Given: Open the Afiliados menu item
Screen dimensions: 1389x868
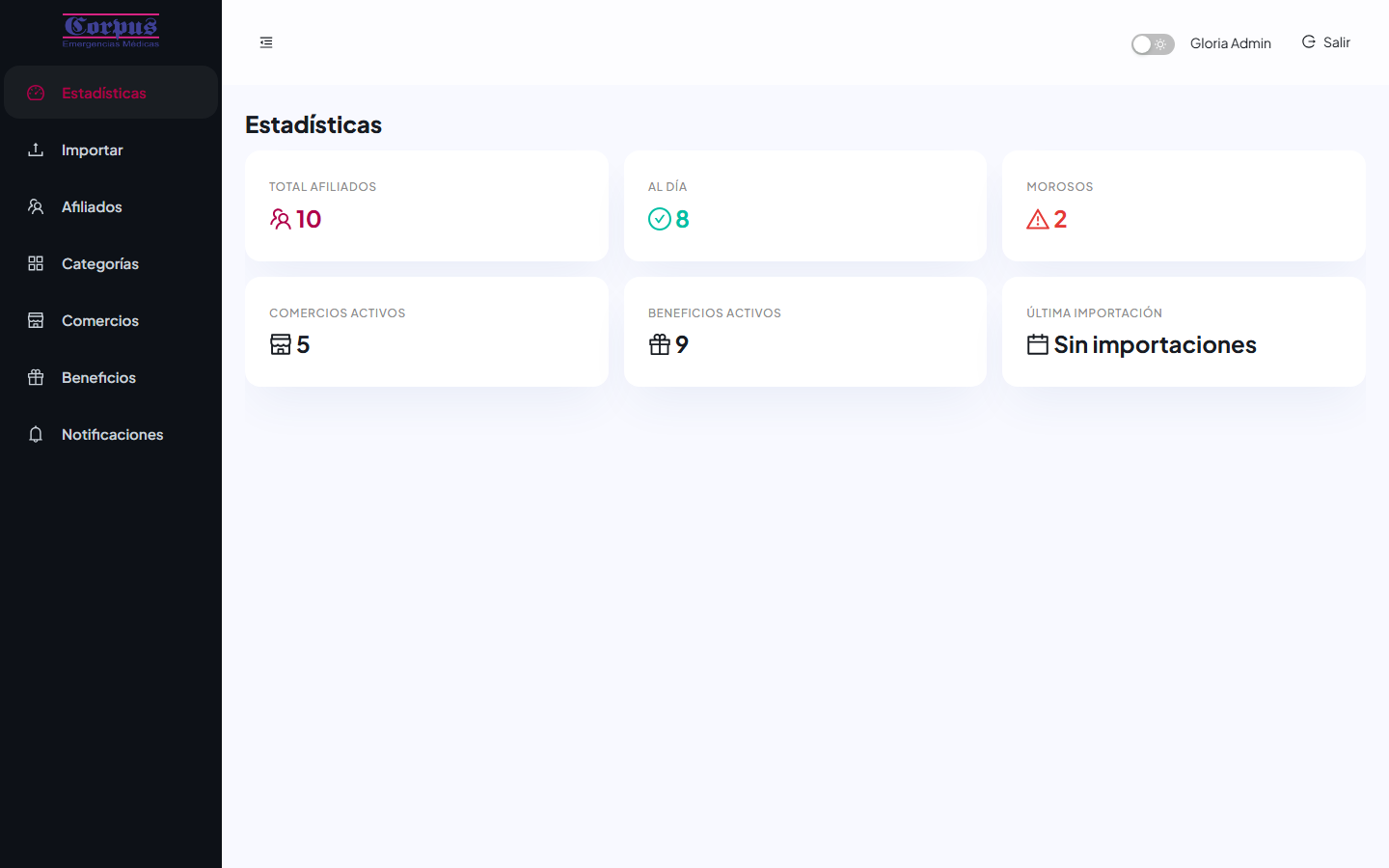Looking at the screenshot, I should (111, 206).
